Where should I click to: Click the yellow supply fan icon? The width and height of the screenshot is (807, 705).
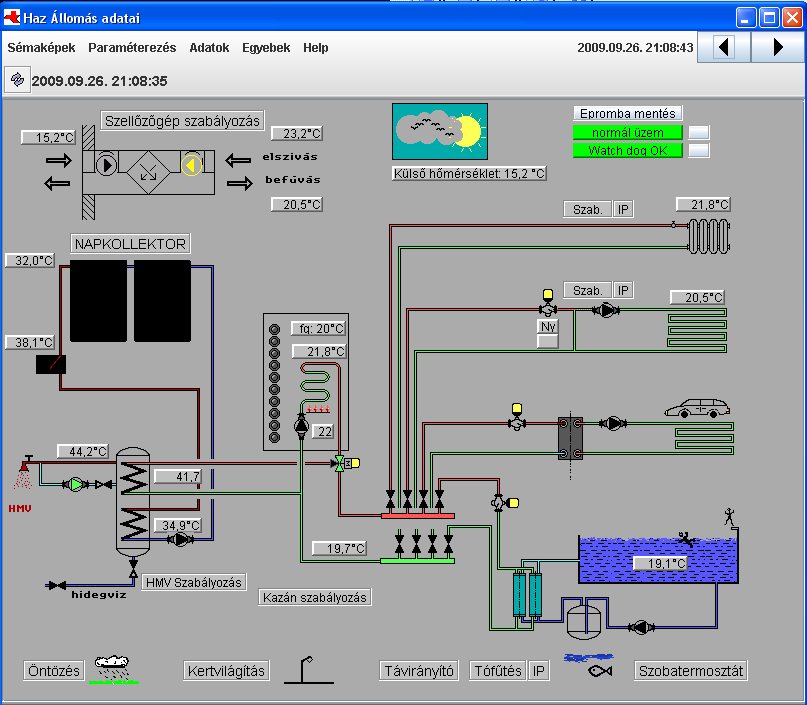click(x=191, y=165)
